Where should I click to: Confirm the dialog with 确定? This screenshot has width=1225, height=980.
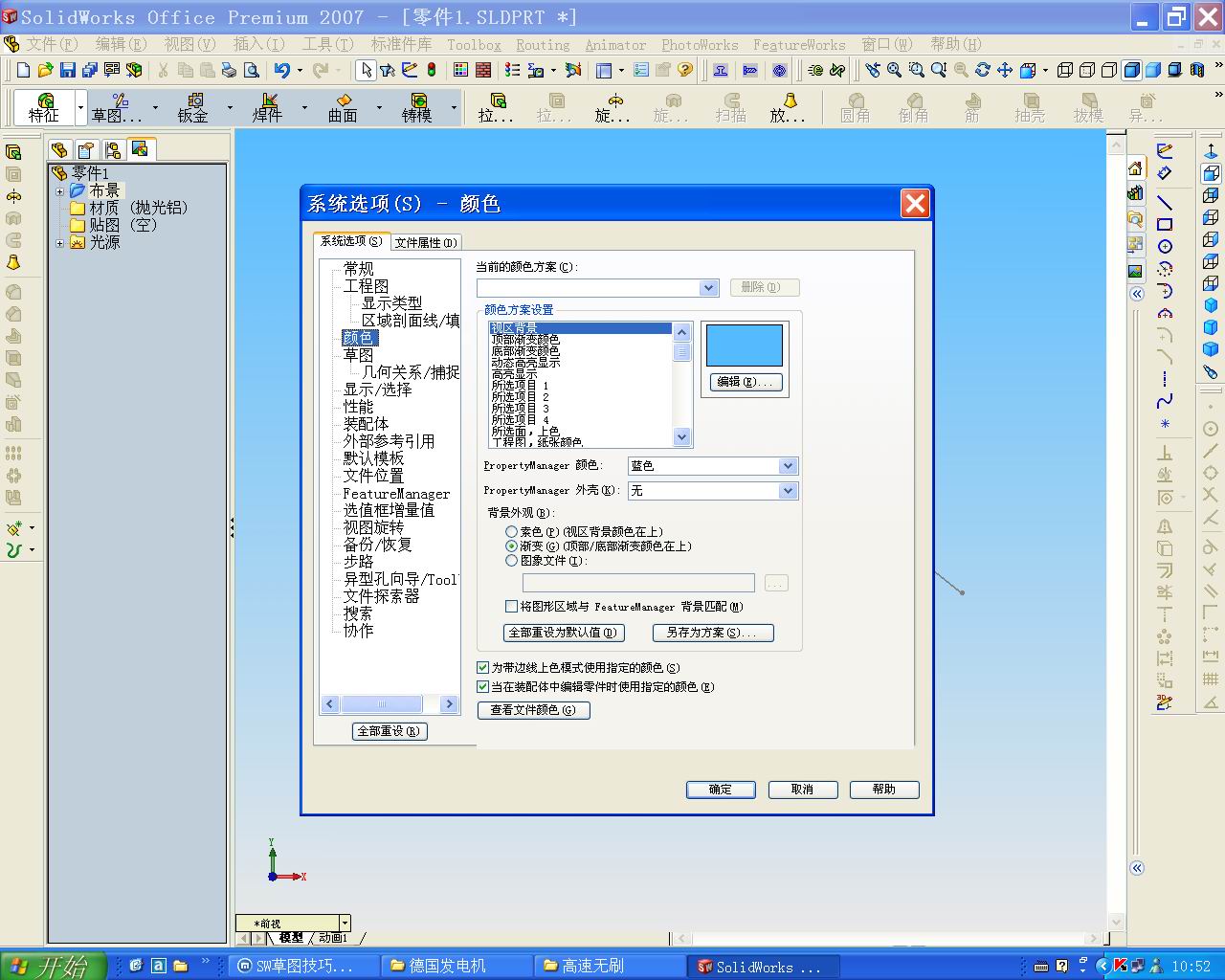721,790
